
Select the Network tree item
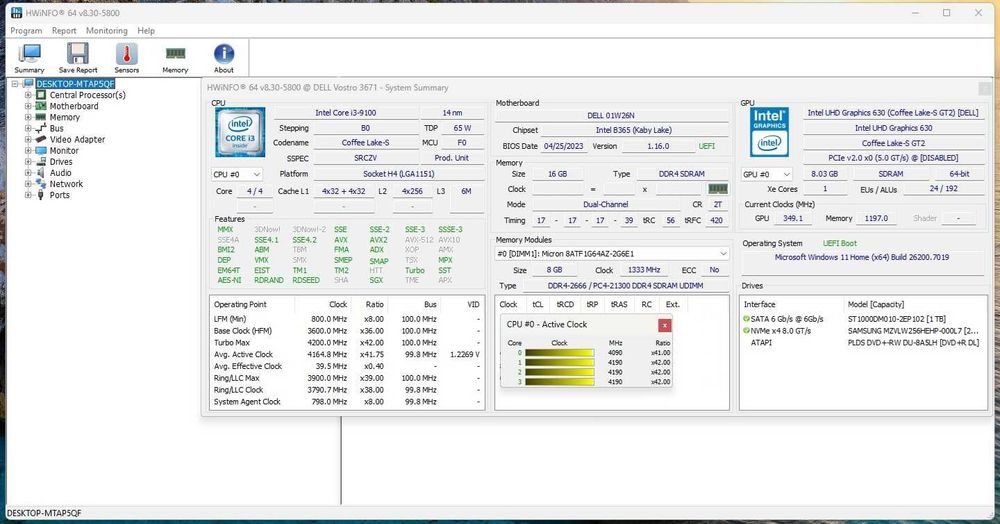coord(66,184)
